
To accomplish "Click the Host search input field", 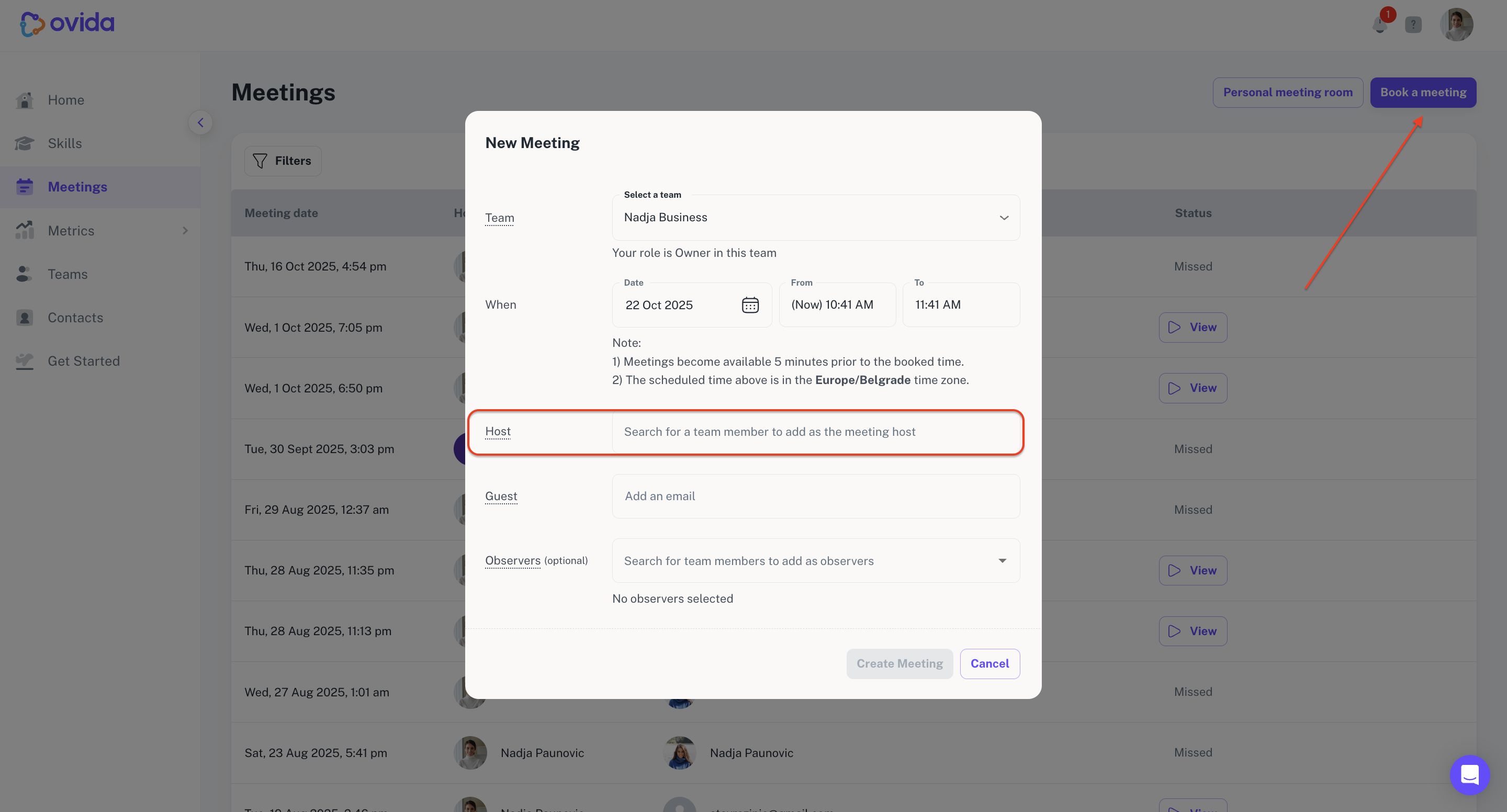I will point(816,432).
